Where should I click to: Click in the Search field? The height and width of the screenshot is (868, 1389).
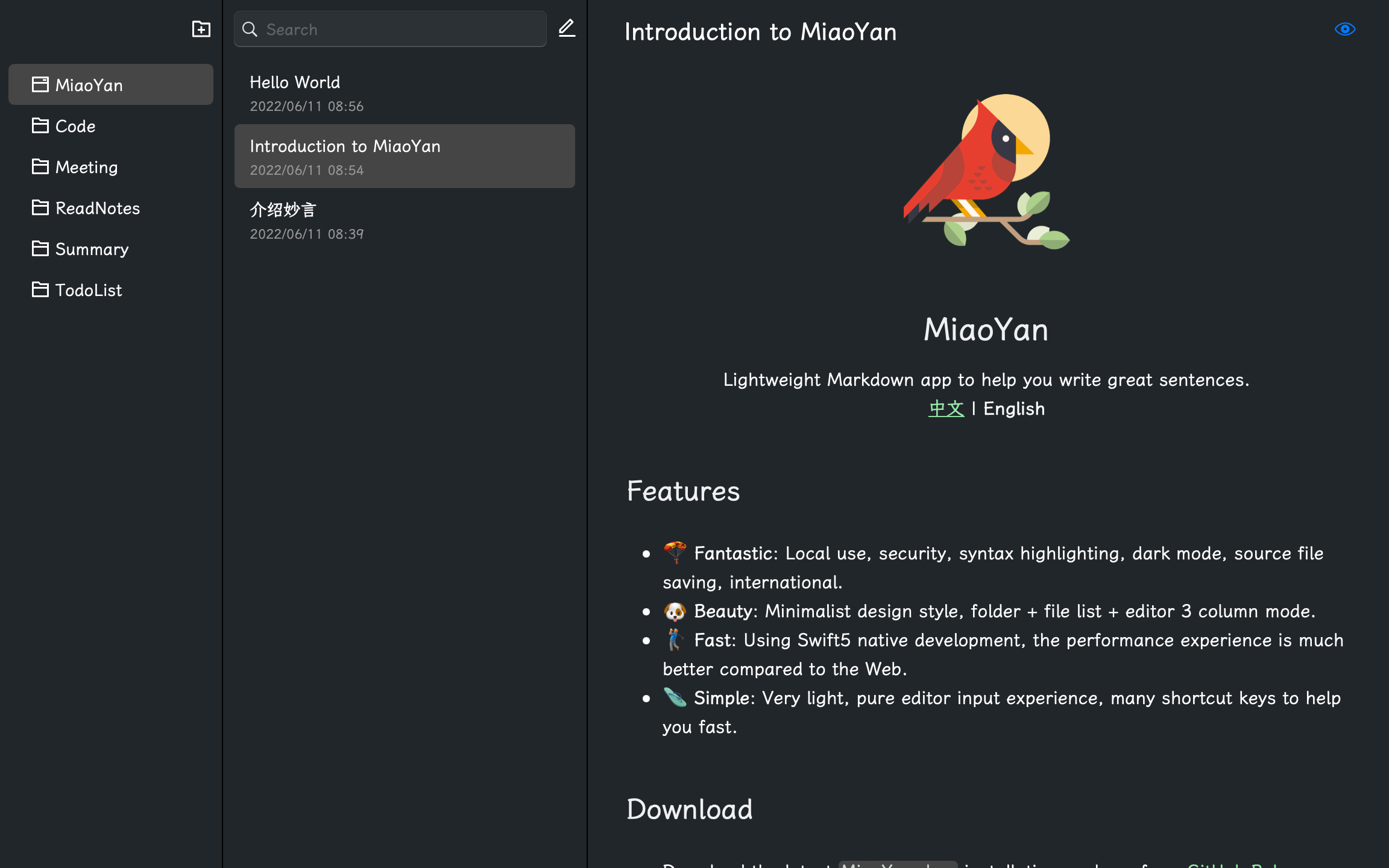[x=390, y=29]
